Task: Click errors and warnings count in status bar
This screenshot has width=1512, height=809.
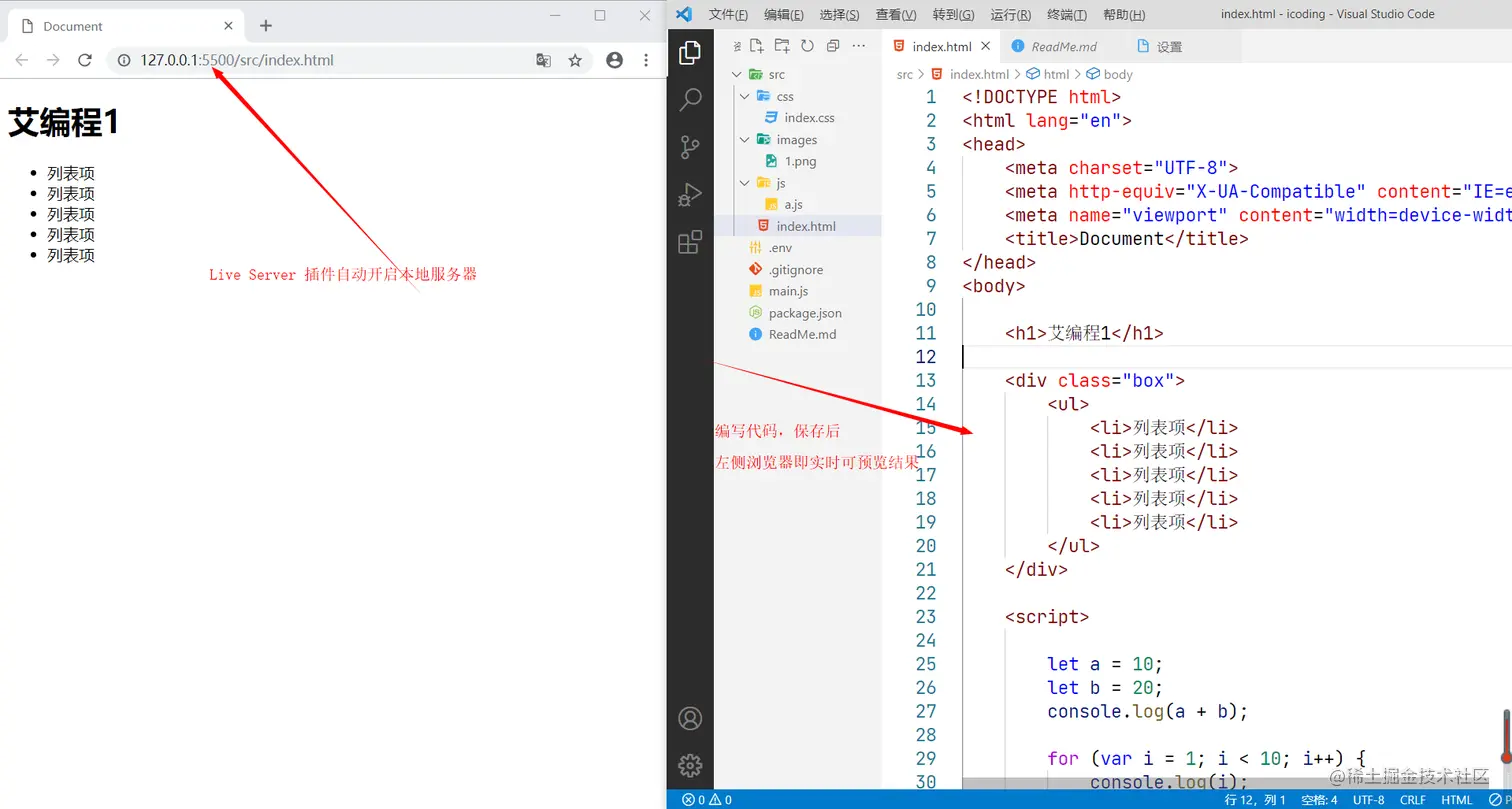Action: (707, 800)
